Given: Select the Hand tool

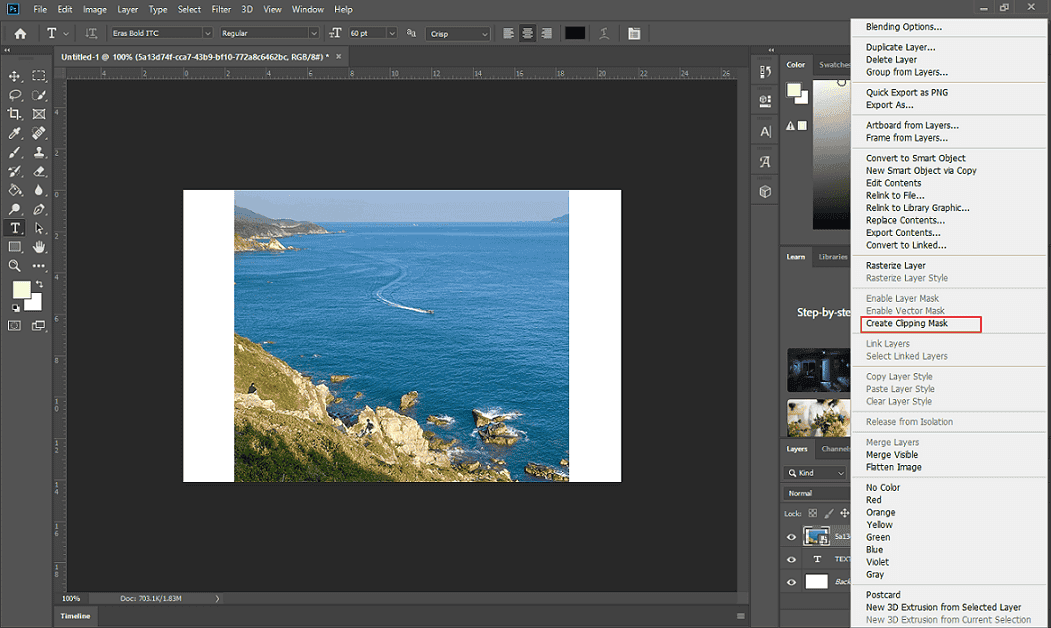Looking at the screenshot, I should (39, 246).
